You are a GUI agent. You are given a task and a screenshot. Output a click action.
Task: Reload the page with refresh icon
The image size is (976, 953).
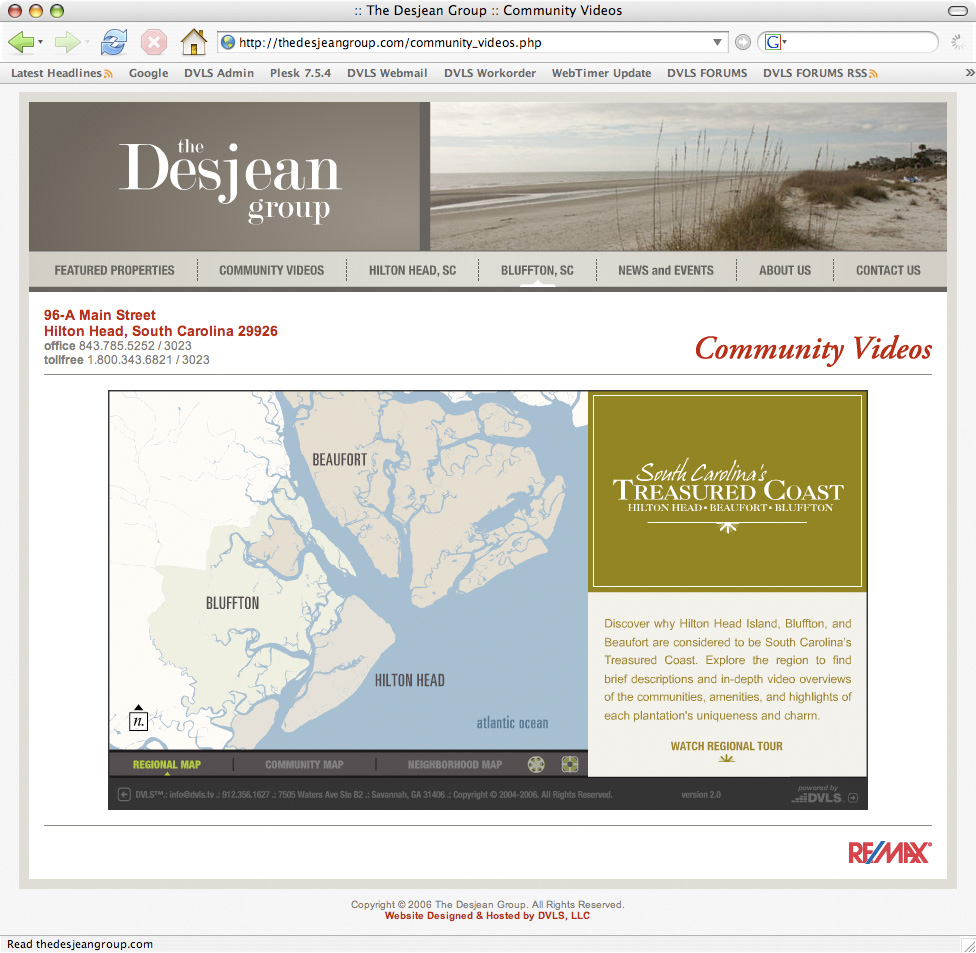(x=114, y=42)
